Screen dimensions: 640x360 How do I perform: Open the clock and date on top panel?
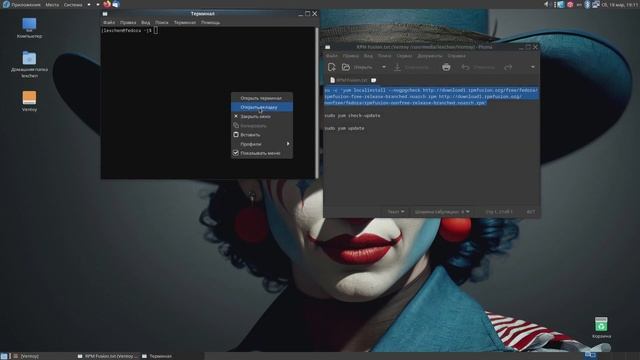620,4
